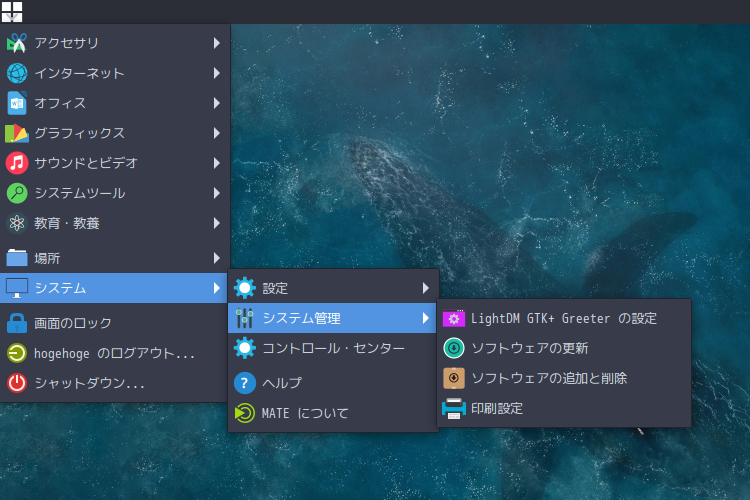Click the サウンドとビデオ music note icon
The width and height of the screenshot is (750, 500).
17,163
